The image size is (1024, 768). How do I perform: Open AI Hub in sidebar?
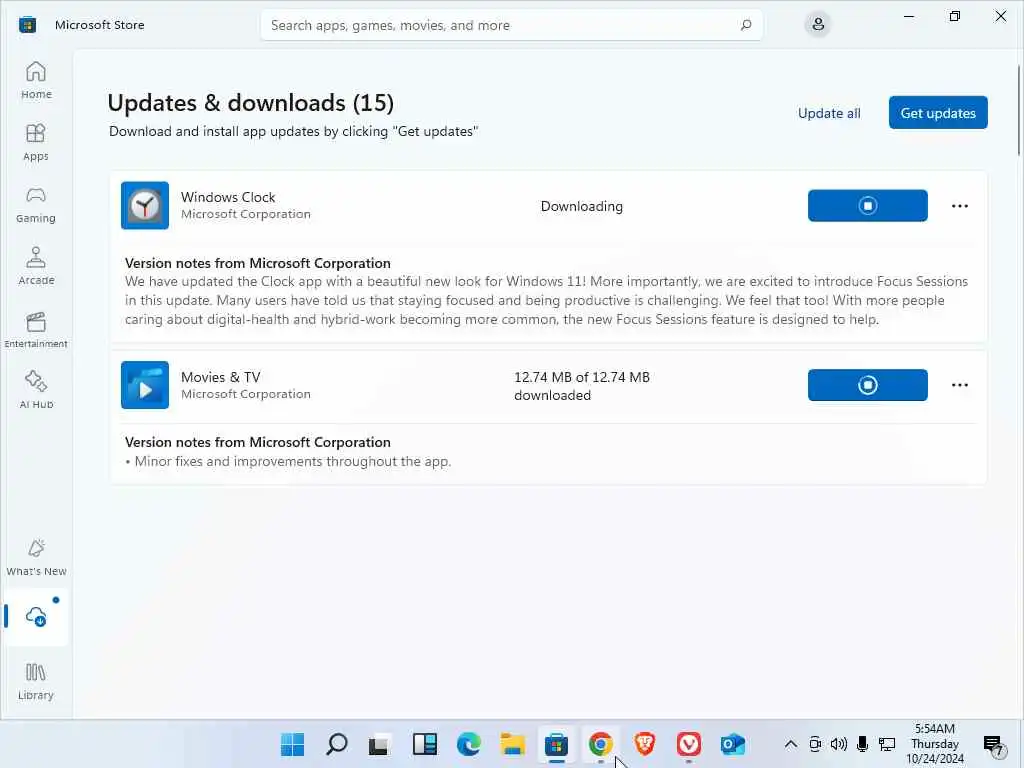pyautogui.click(x=36, y=390)
